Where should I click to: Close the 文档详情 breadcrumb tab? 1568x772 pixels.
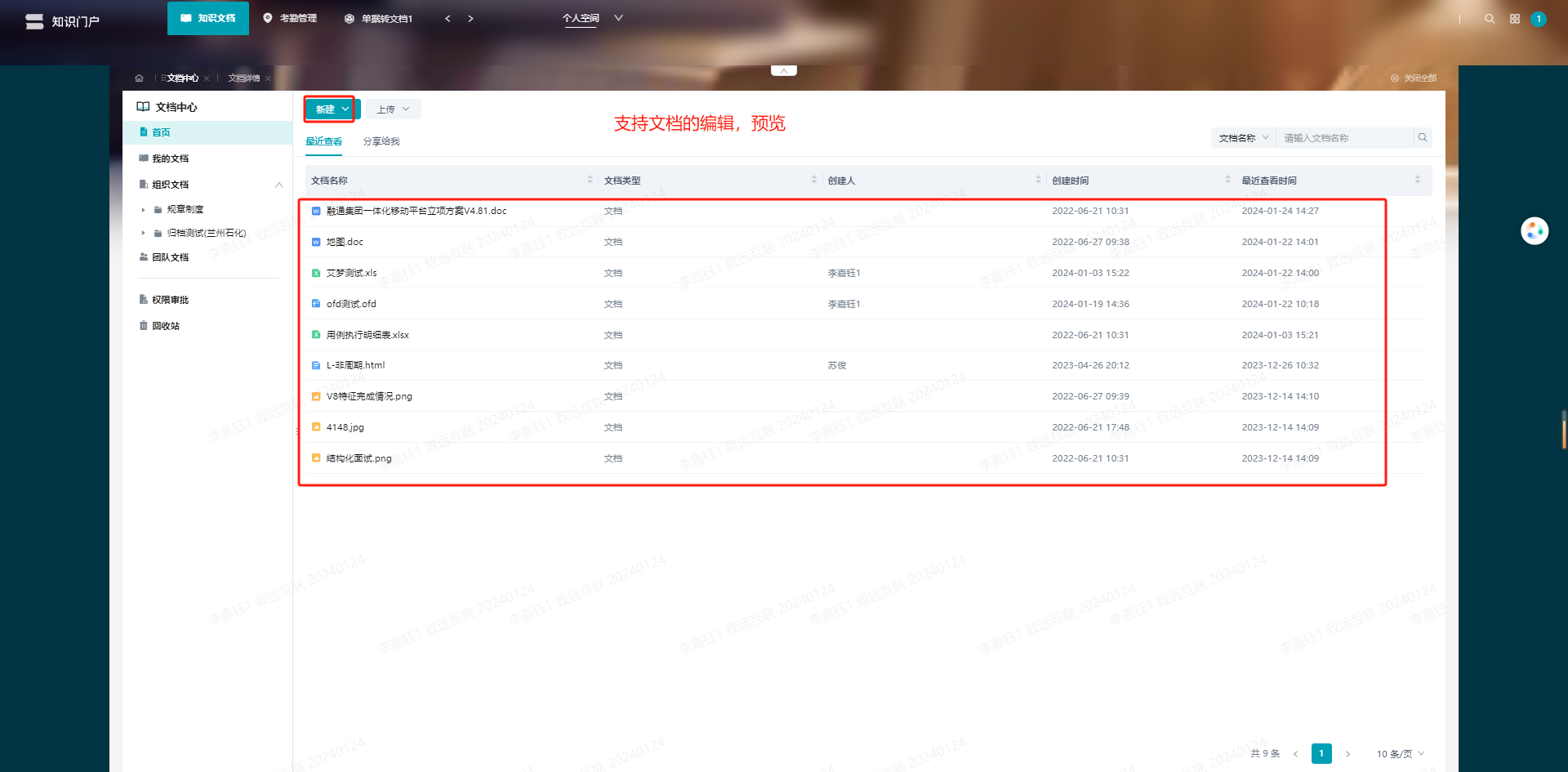(x=268, y=78)
